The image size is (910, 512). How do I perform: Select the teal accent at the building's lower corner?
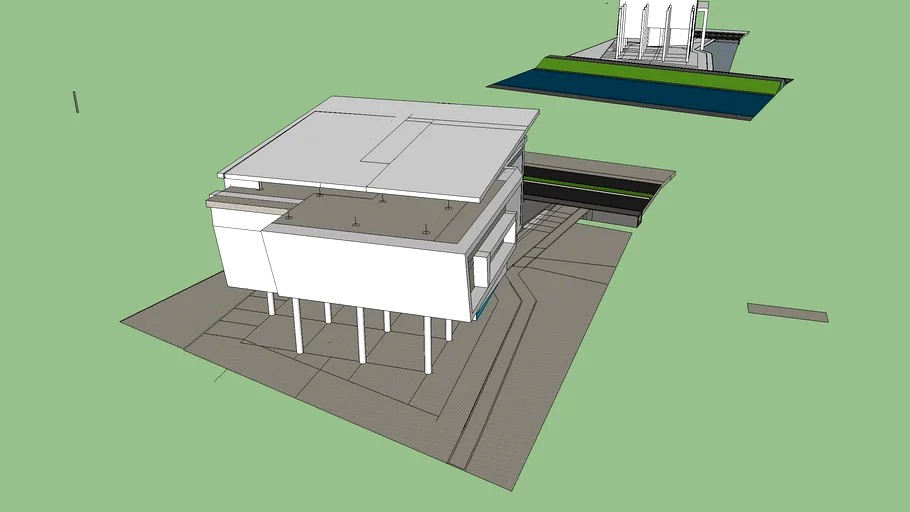coord(485,307)
